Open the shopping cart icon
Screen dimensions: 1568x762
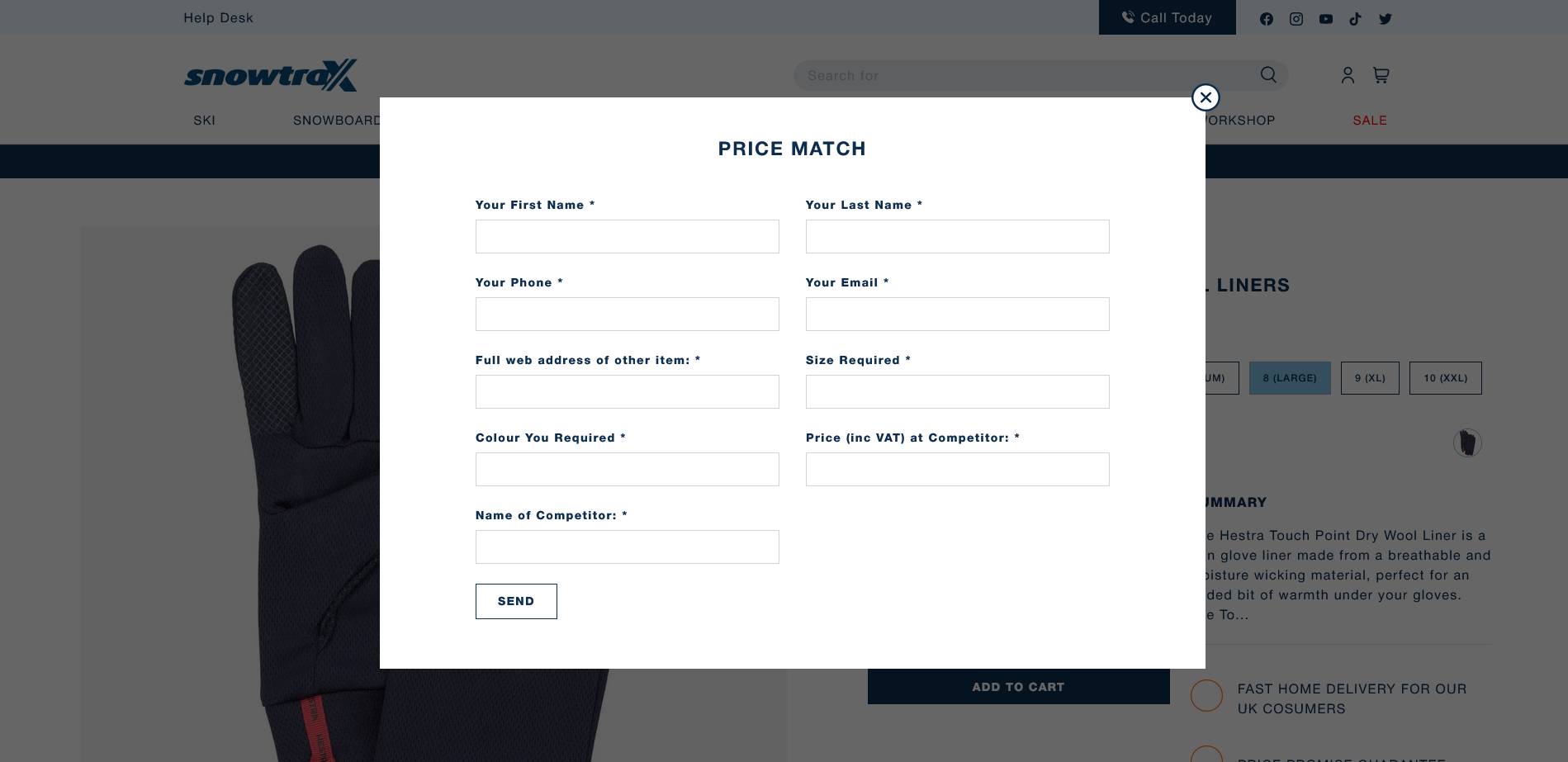pyautogui.click(x=1381, y=75)
